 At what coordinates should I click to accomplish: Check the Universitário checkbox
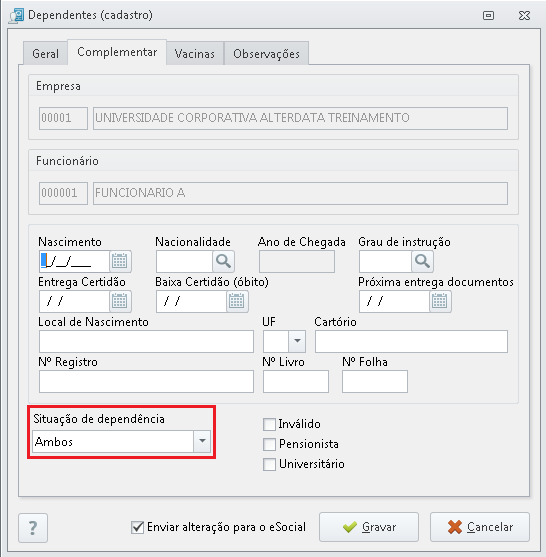pyautogui.click(x=269, y=464)
